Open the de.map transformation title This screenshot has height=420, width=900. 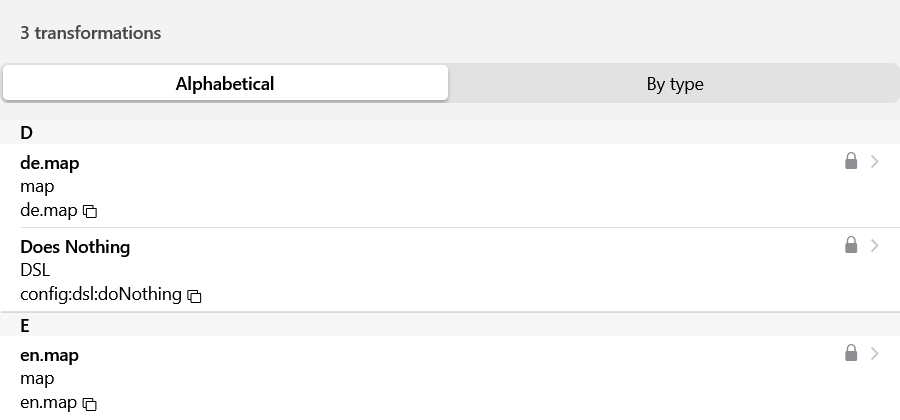(49, 162)
